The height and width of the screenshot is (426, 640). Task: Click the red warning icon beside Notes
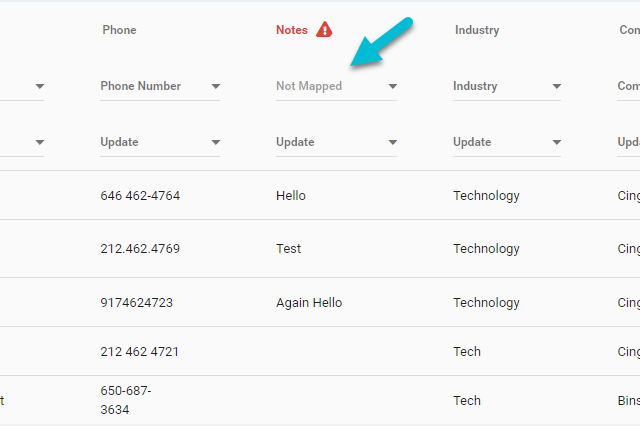tap(324, 29)
